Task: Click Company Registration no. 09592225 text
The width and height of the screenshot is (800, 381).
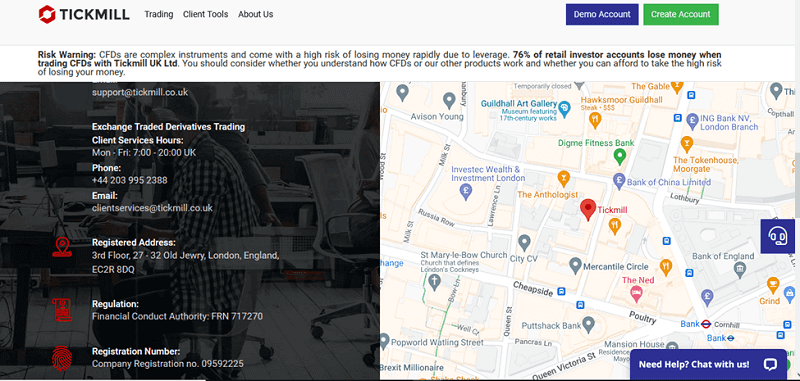Action: click(167, 364)
